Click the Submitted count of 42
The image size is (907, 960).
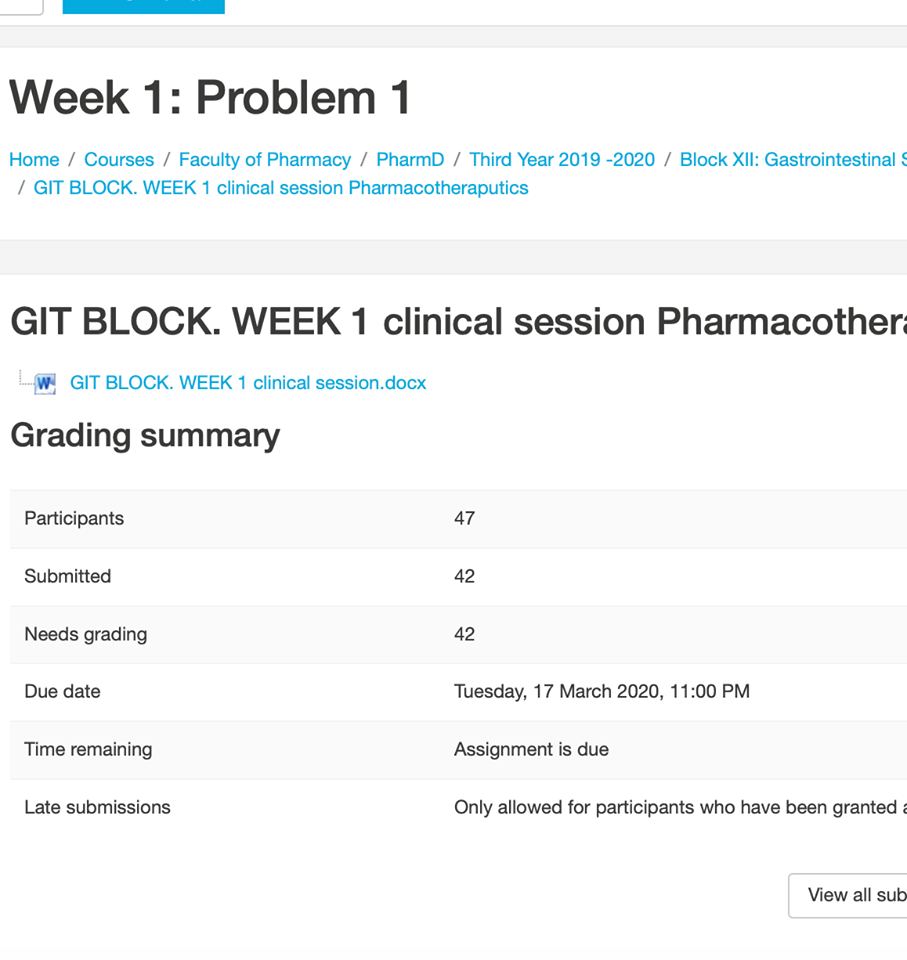tap(464, 576)
